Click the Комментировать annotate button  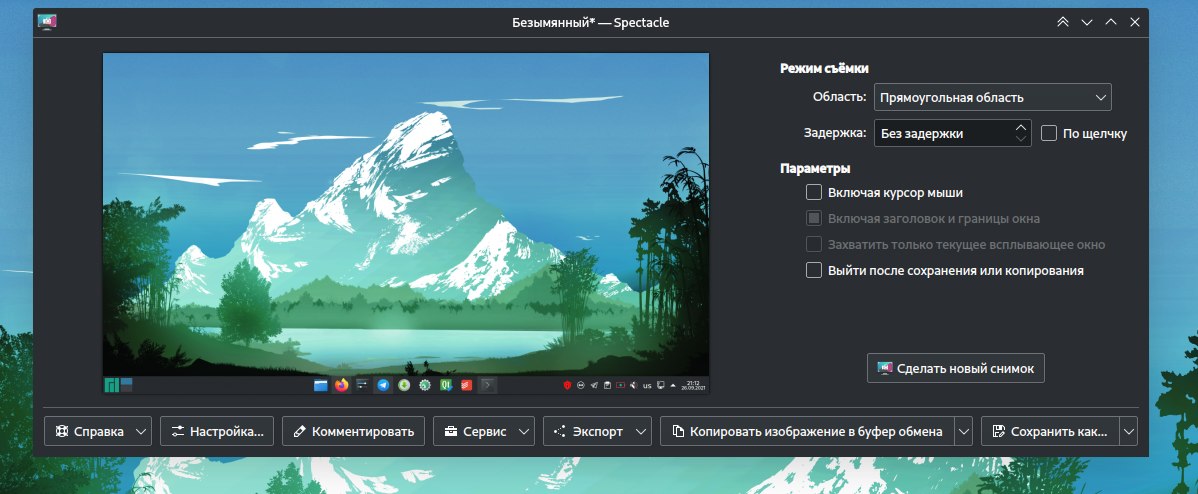353,431
